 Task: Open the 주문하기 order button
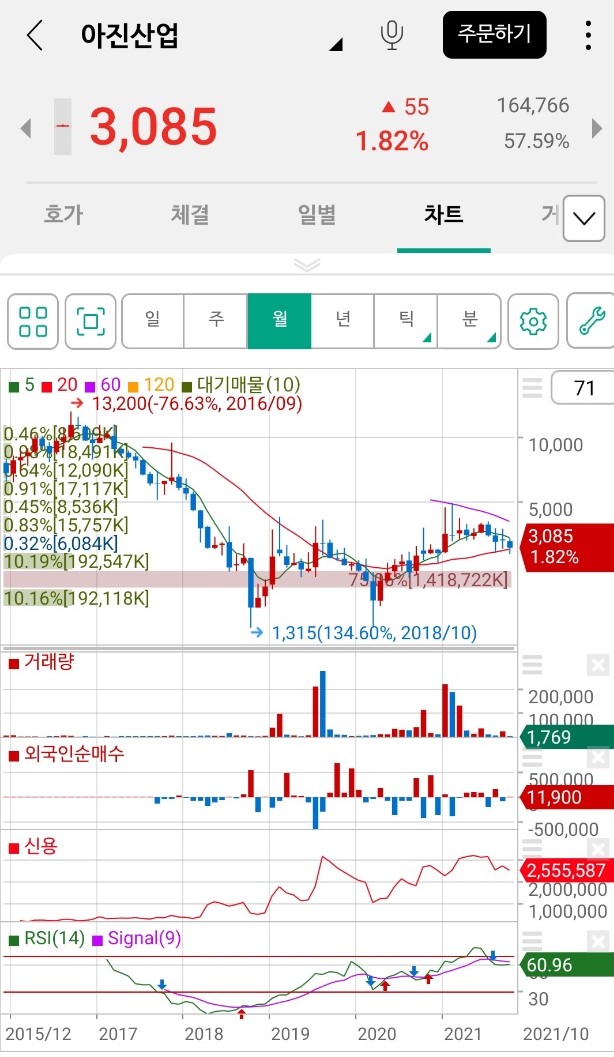point(495,34)
